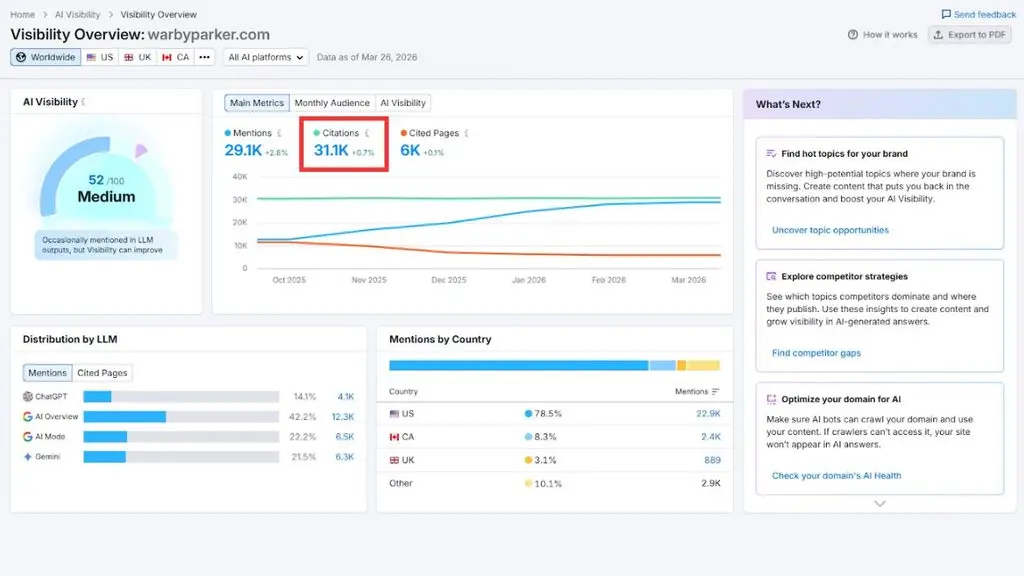Toggle the Cited Pages series on the chart
This screenshot has height=576, width=1024.
coord(430,133)
